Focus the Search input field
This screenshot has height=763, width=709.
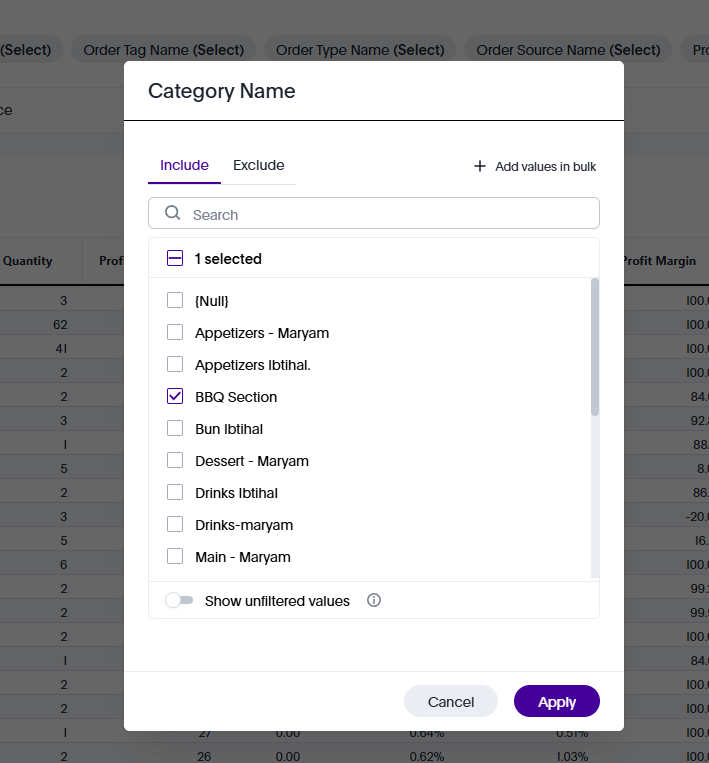[x=390, y=214]
